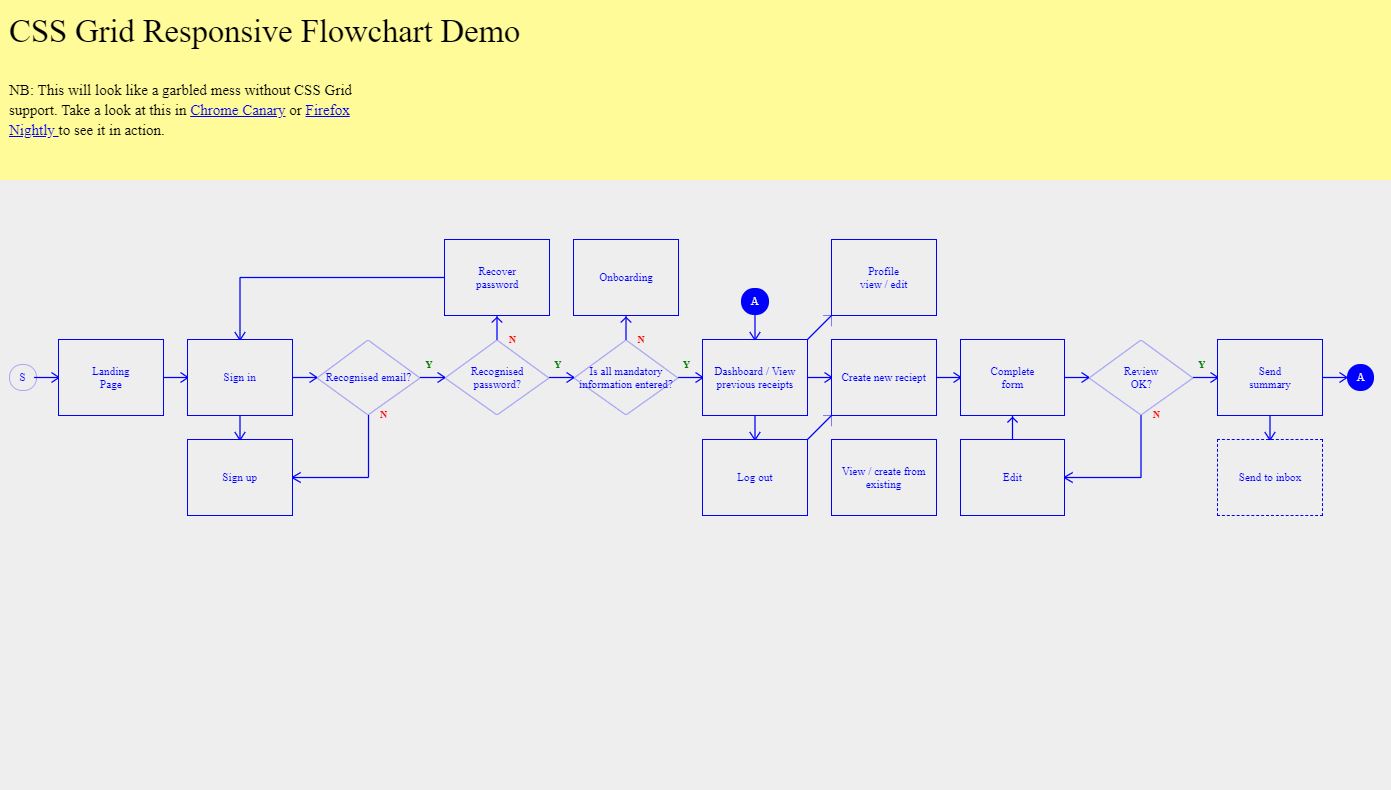Click the 'Landing Page' flowchart box

point(110,377)
